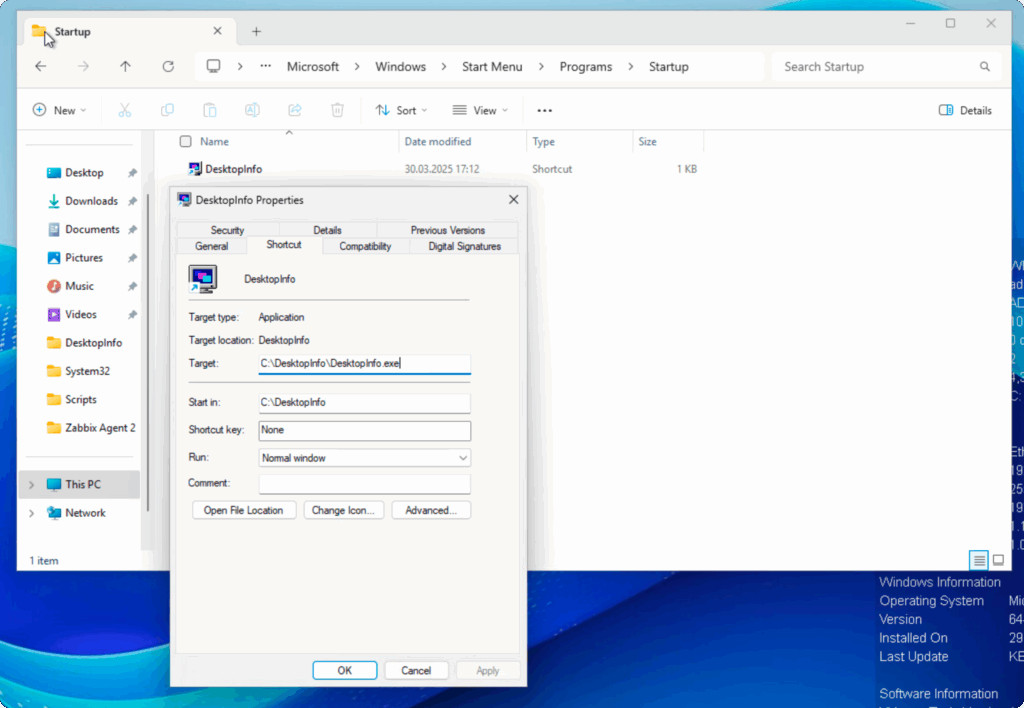
Task: Click the chevron after Windows in address bar
Action: [x=444, y=67]
